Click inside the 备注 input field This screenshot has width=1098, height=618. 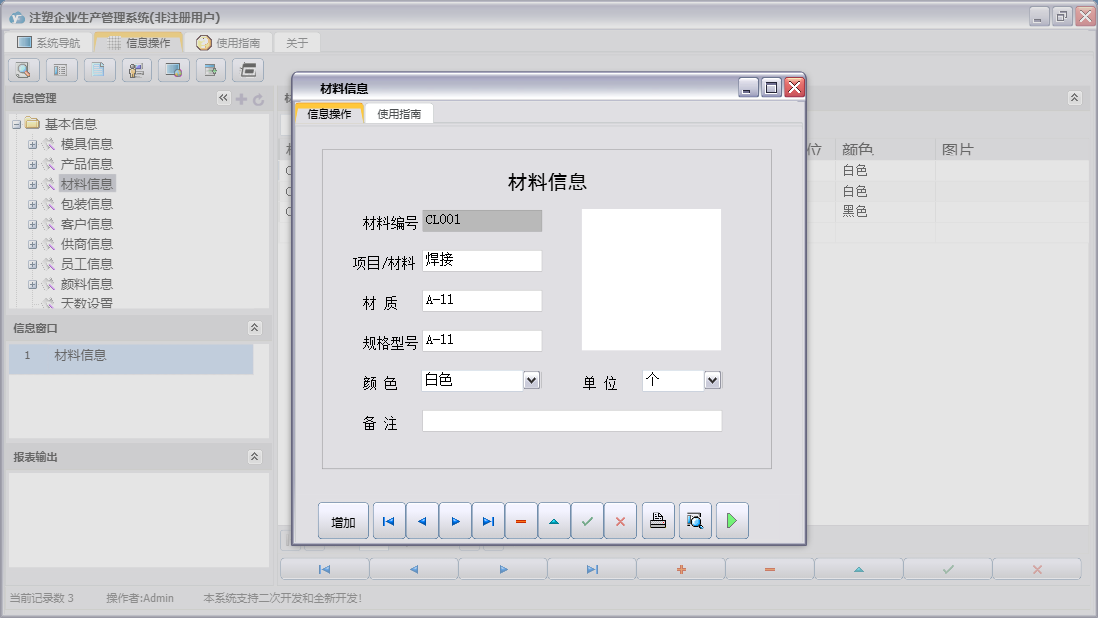pos(570,420)
